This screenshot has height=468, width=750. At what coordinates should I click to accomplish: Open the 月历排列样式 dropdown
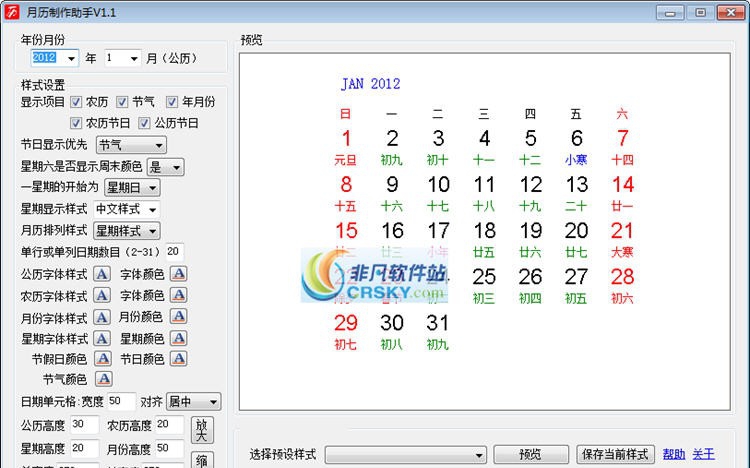[x=126, y=231]
